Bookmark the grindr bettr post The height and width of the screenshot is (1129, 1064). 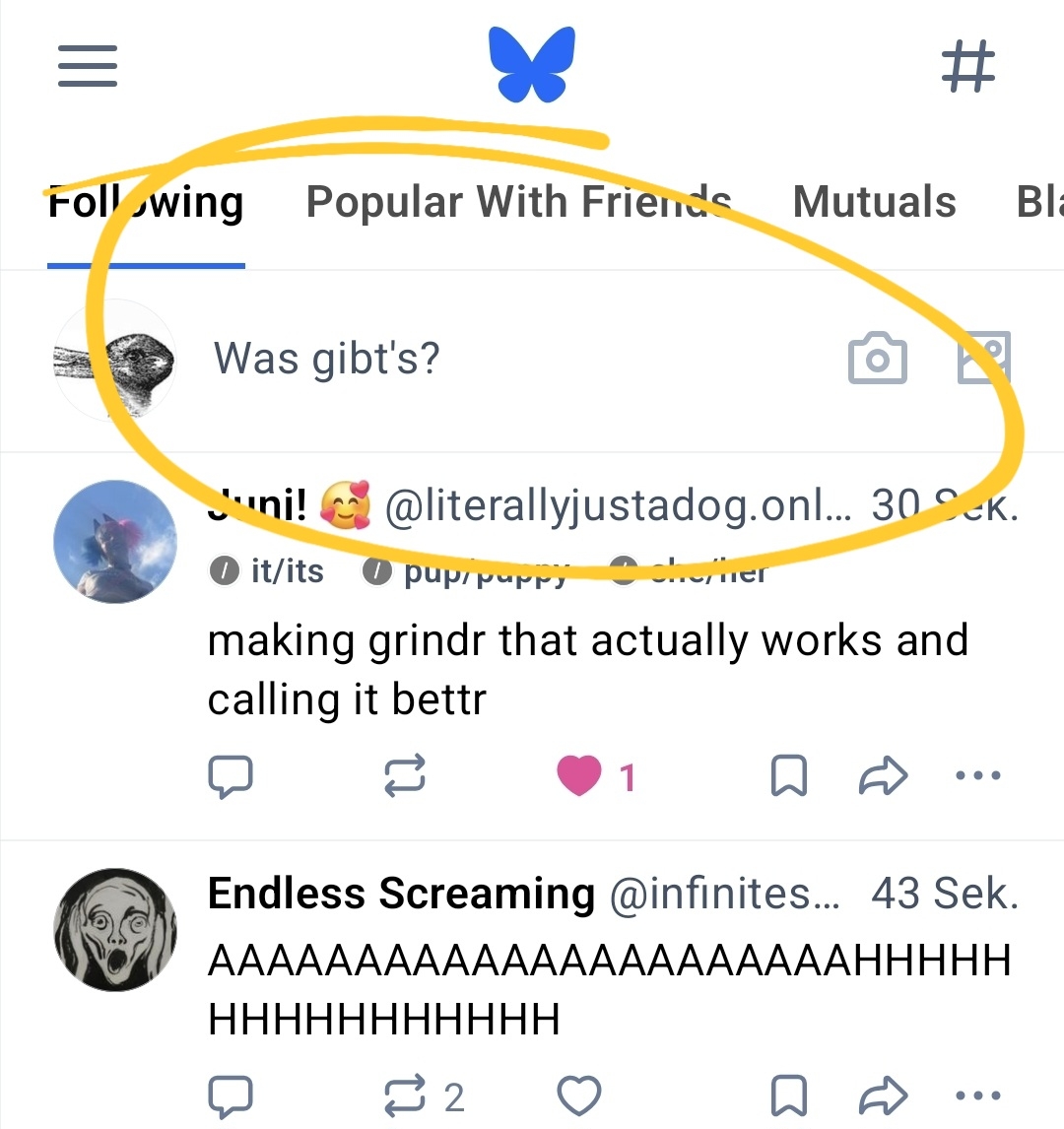[788, 776]
